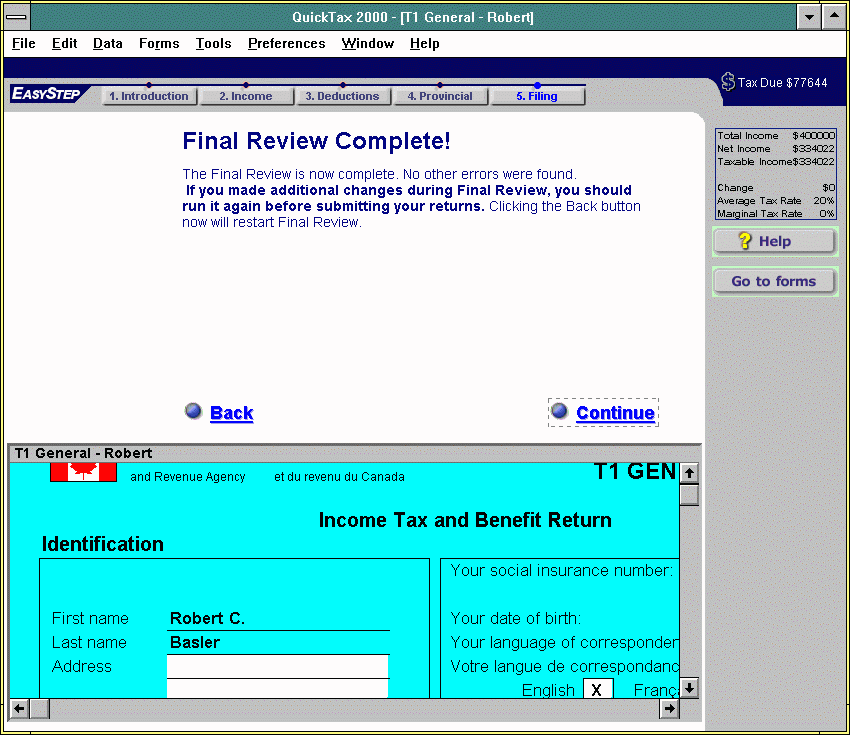Open the Preferences menu

pyautogui.click(x=287, y=44)
